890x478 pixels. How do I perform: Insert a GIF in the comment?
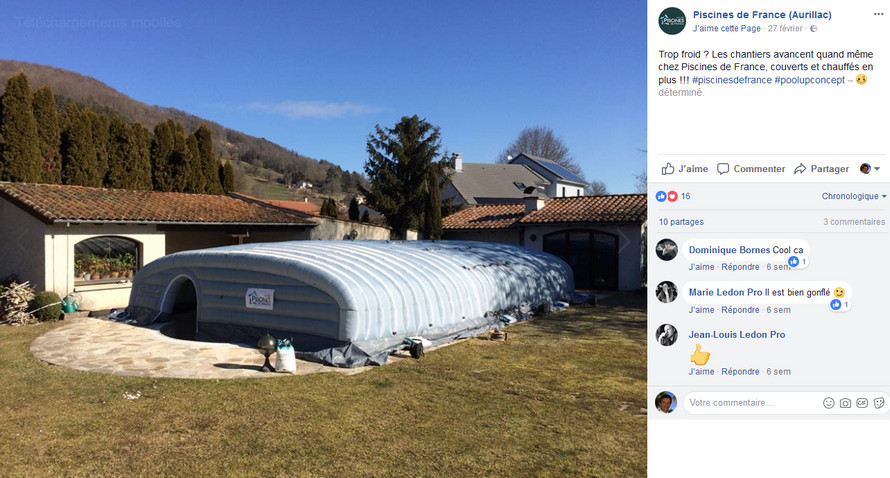coord(862,402)
